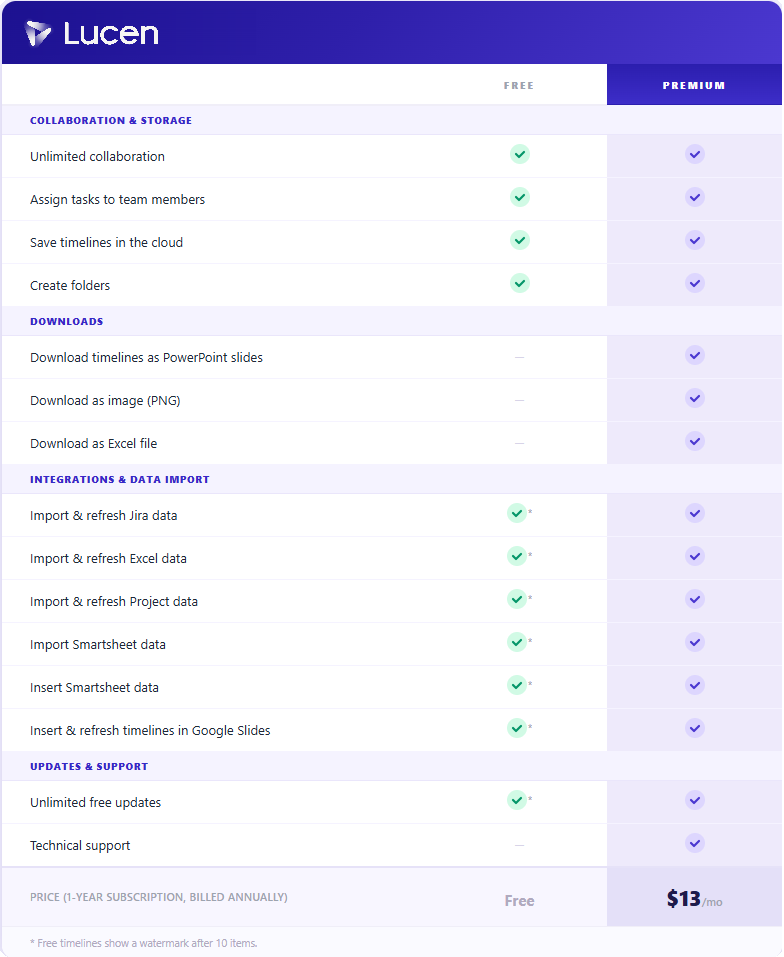Click Premium check for Download as Excel file

694,441
